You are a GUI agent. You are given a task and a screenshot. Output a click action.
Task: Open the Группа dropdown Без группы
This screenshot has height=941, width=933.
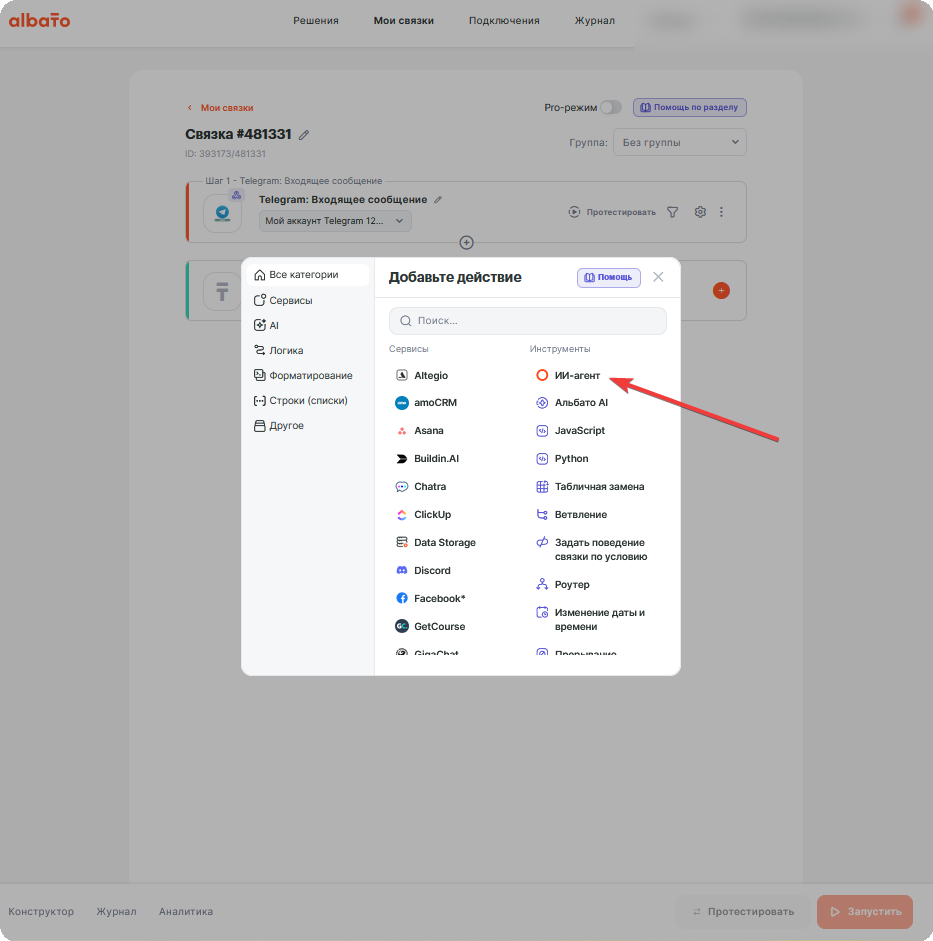point(679,142)
